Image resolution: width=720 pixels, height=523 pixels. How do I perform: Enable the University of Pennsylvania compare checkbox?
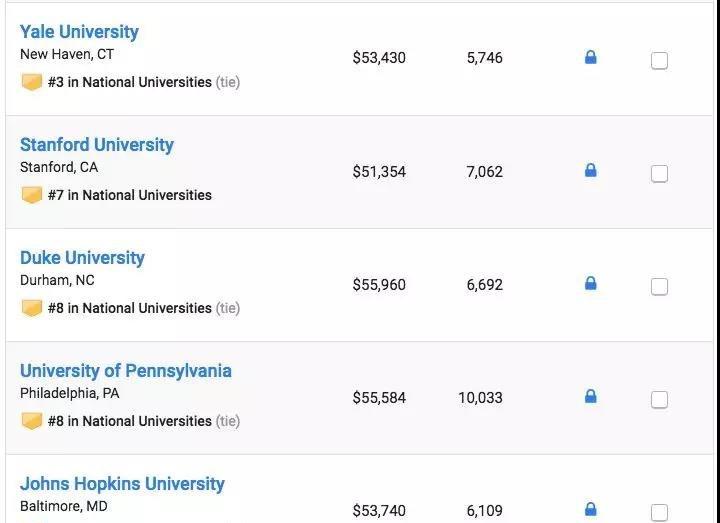[659, 400]
